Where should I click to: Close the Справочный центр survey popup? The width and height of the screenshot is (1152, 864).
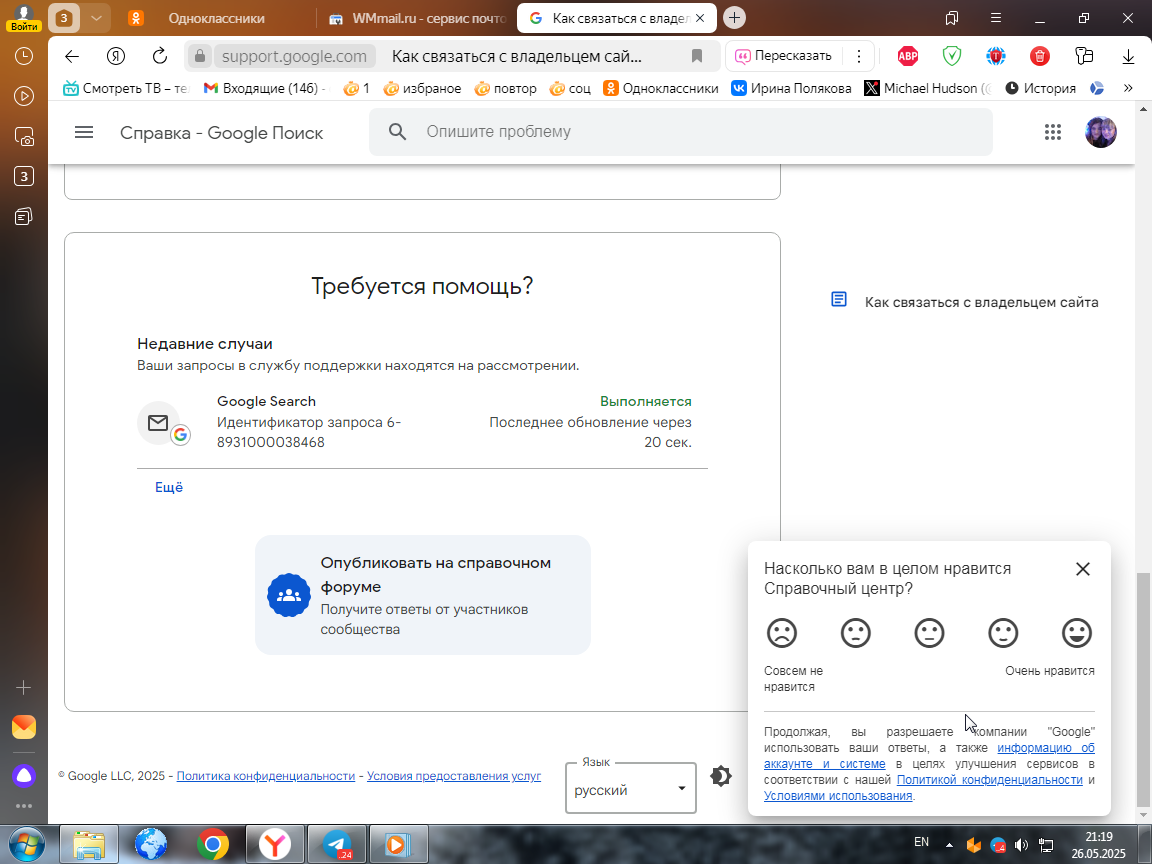click(1082, 569)
